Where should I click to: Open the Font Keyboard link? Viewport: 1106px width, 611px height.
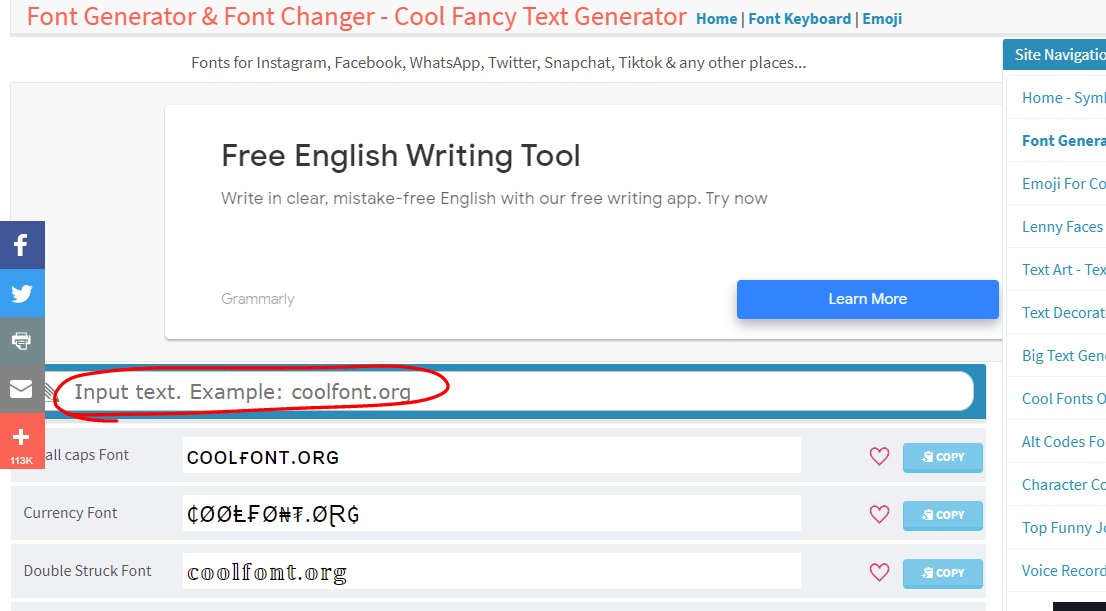tap(799, 19)
